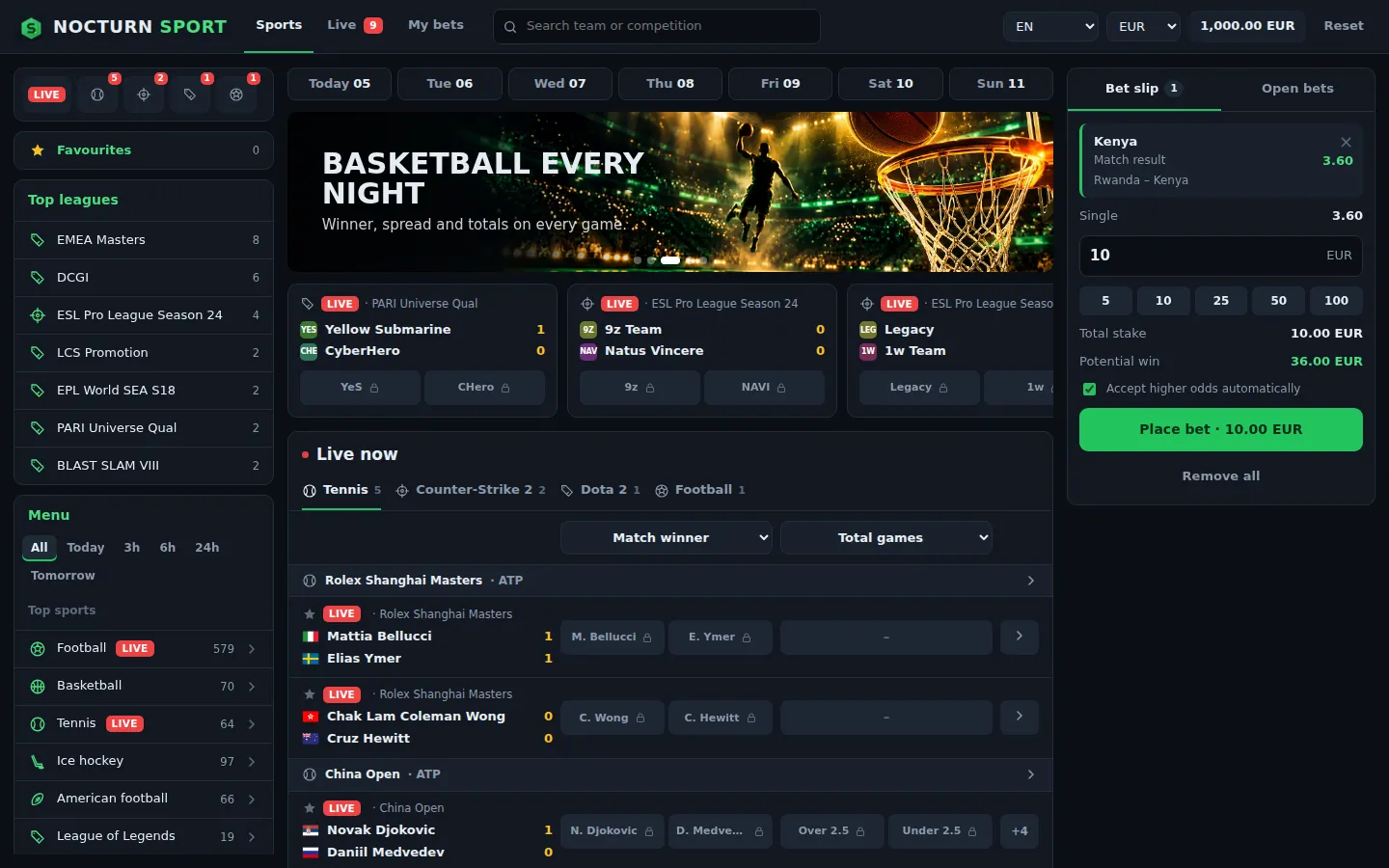Click Remove all in bet slip

1221,476
